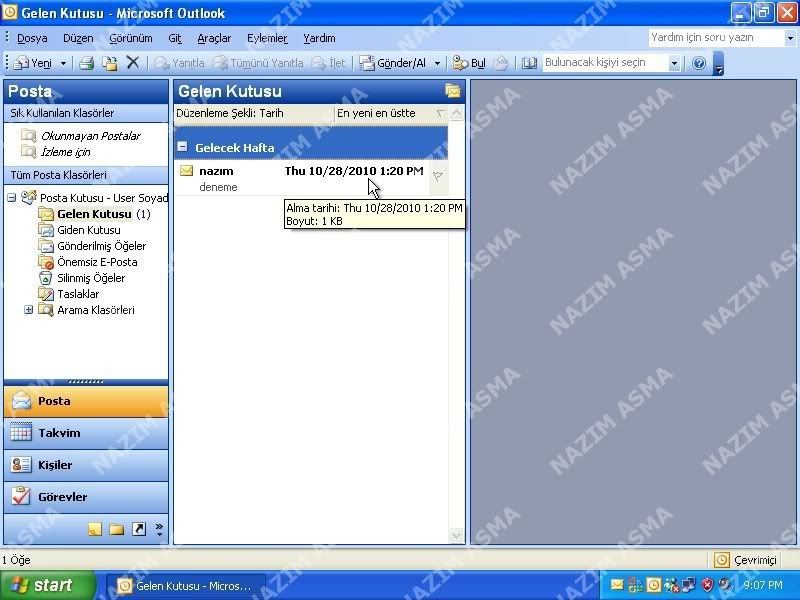Viewport: 800px width, 600px height.
Task: Click the Gönder/Al send receive button
Action: [393, 63]
